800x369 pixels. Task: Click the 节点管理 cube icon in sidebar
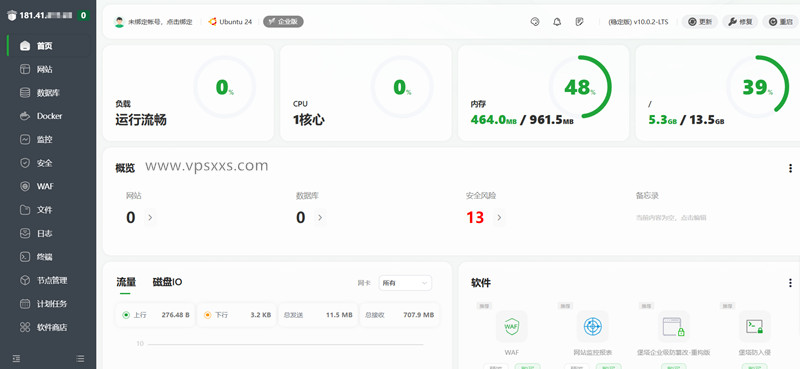25,281
